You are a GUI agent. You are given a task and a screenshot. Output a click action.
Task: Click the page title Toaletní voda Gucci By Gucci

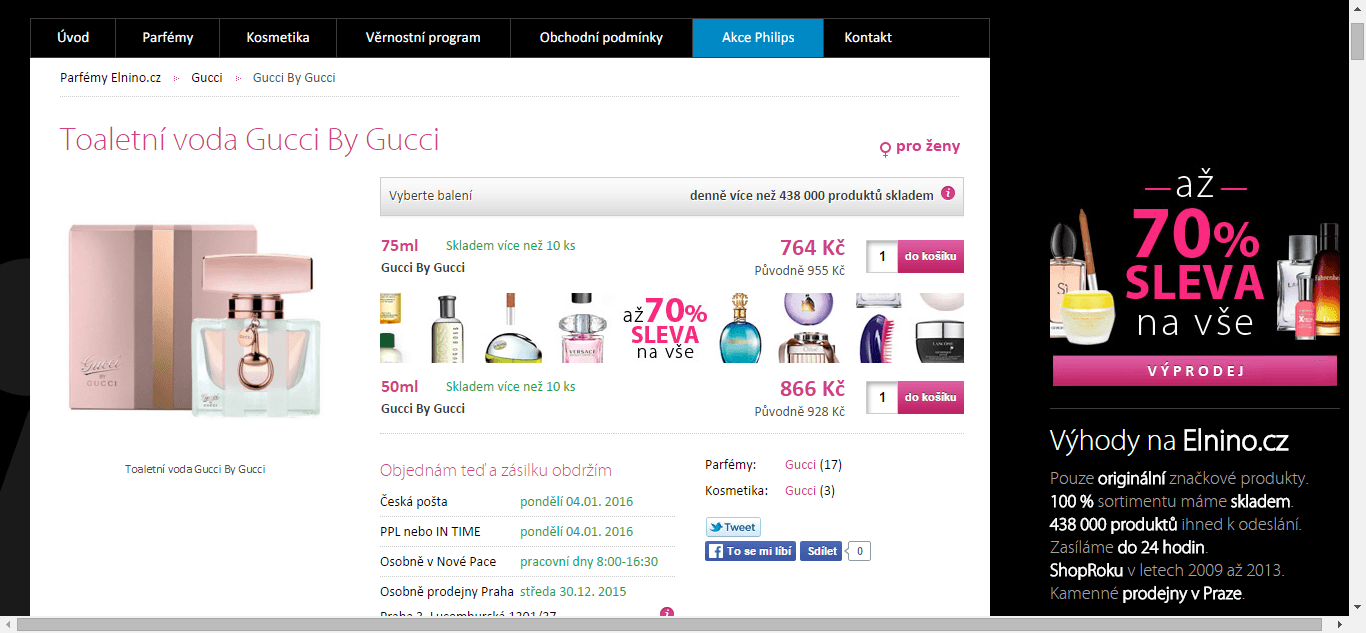pyautogui.click(x=250, y=140)
